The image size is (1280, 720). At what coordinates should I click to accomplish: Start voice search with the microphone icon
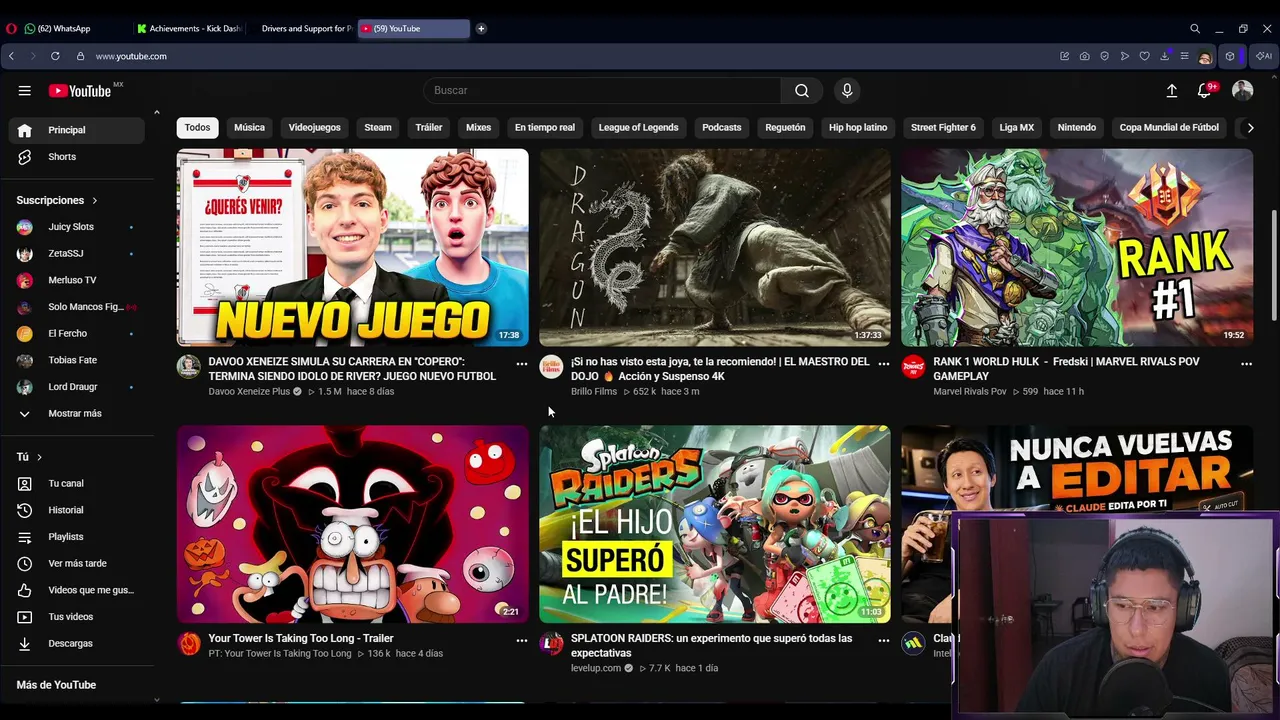tap(847, 90)
